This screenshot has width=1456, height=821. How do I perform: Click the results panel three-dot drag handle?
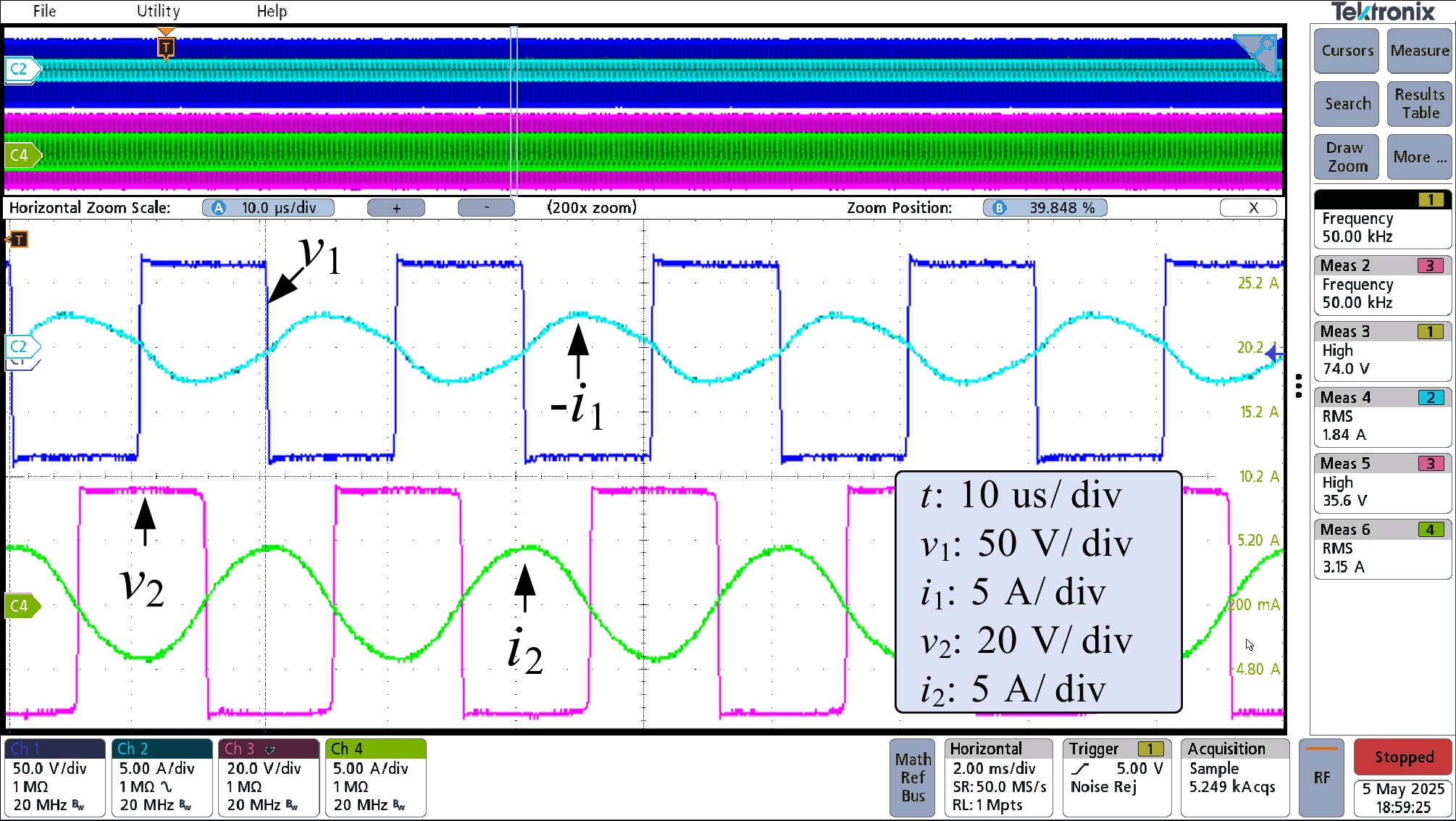point(1299,386)
